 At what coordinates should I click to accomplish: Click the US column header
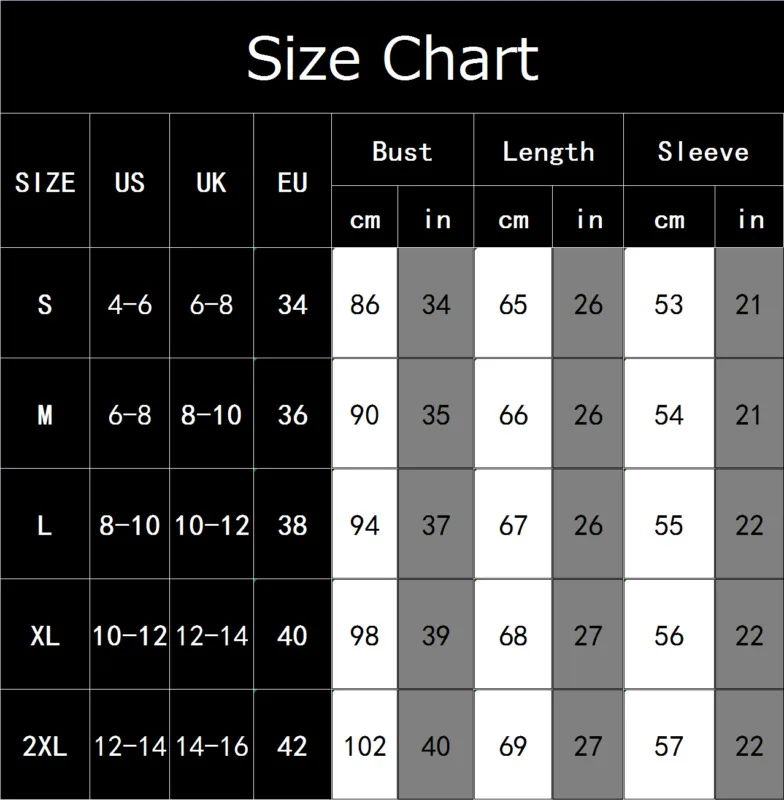130,181
